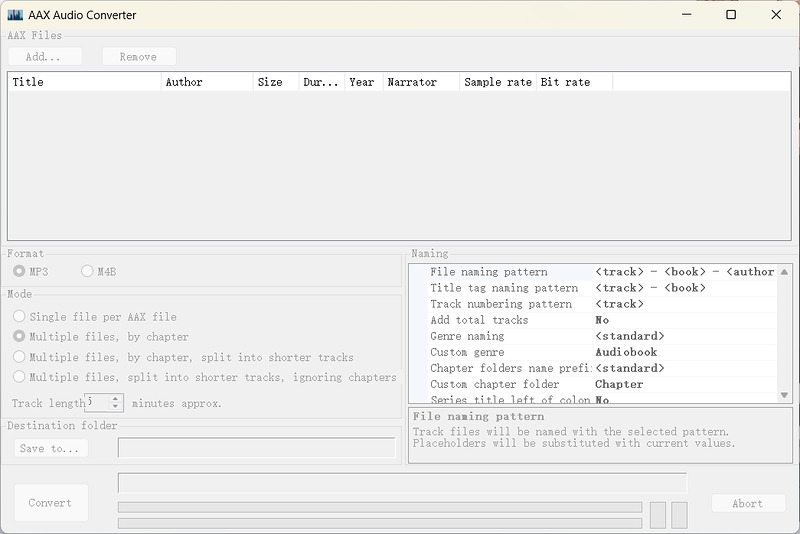The width and height of the screenshot is (800, 534).
Task: Click the Add... button
Action: 45,56
